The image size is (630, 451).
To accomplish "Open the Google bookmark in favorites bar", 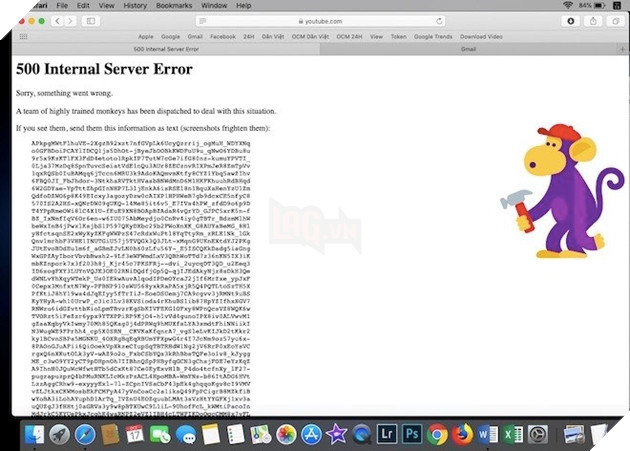I will point(170,37).
